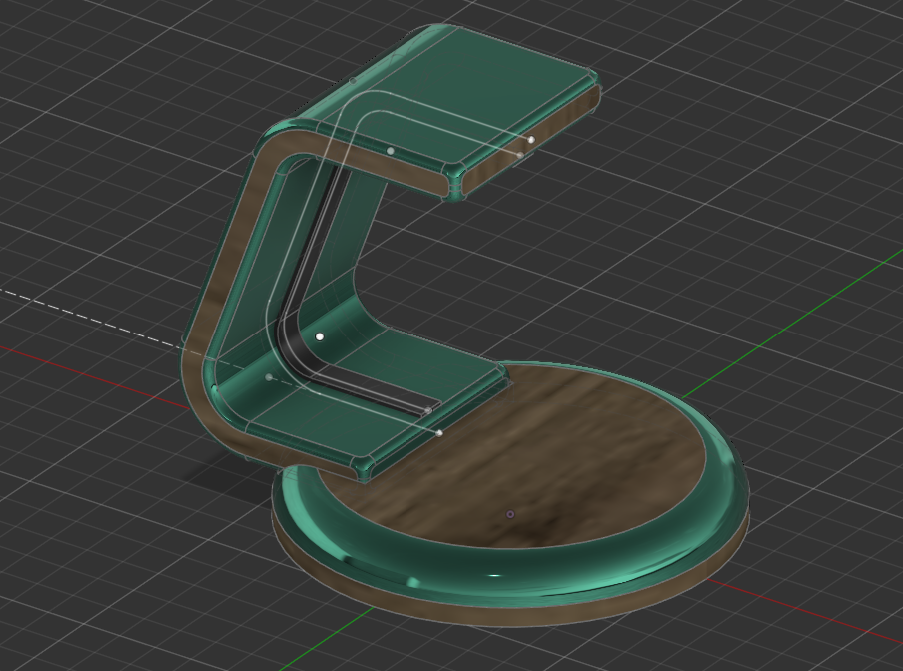Screen dimensions: 903x671
Task: Pick the white point at lower arm's front tip
Action: (439, 433)
